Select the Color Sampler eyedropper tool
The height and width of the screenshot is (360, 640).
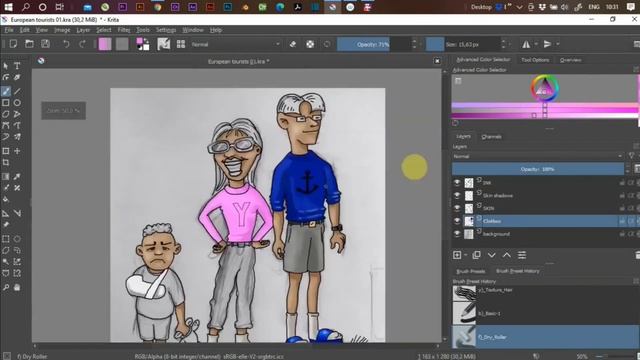[x=17, y=177]
